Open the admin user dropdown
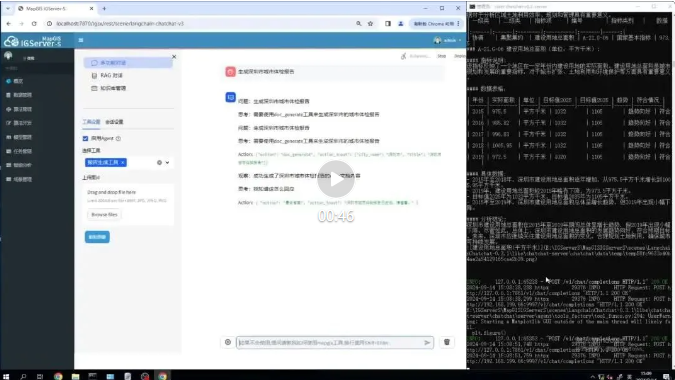The image size is (675, 380). tap(448, 40)
